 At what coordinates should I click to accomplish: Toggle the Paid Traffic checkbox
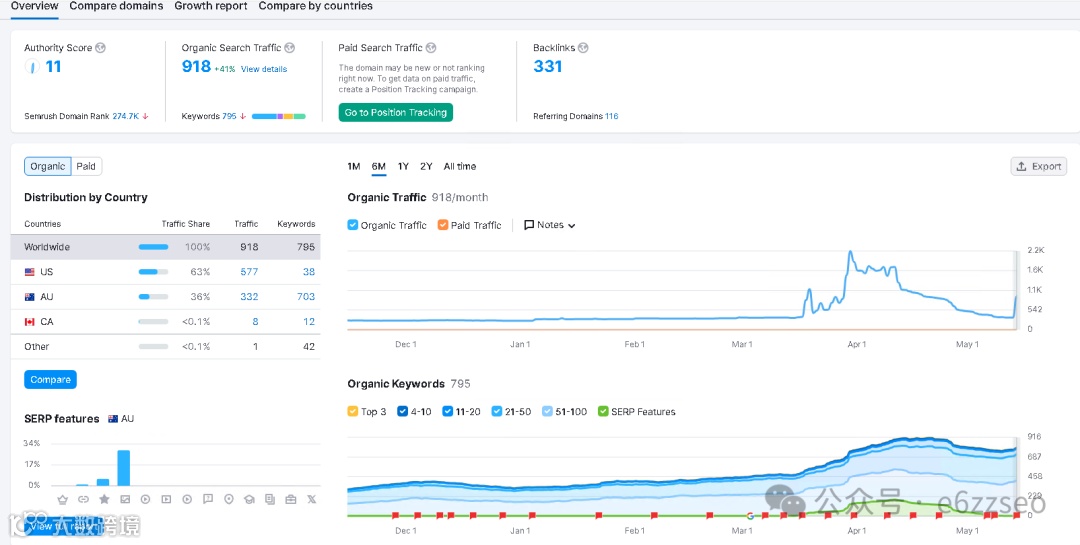tap(442, 225)
